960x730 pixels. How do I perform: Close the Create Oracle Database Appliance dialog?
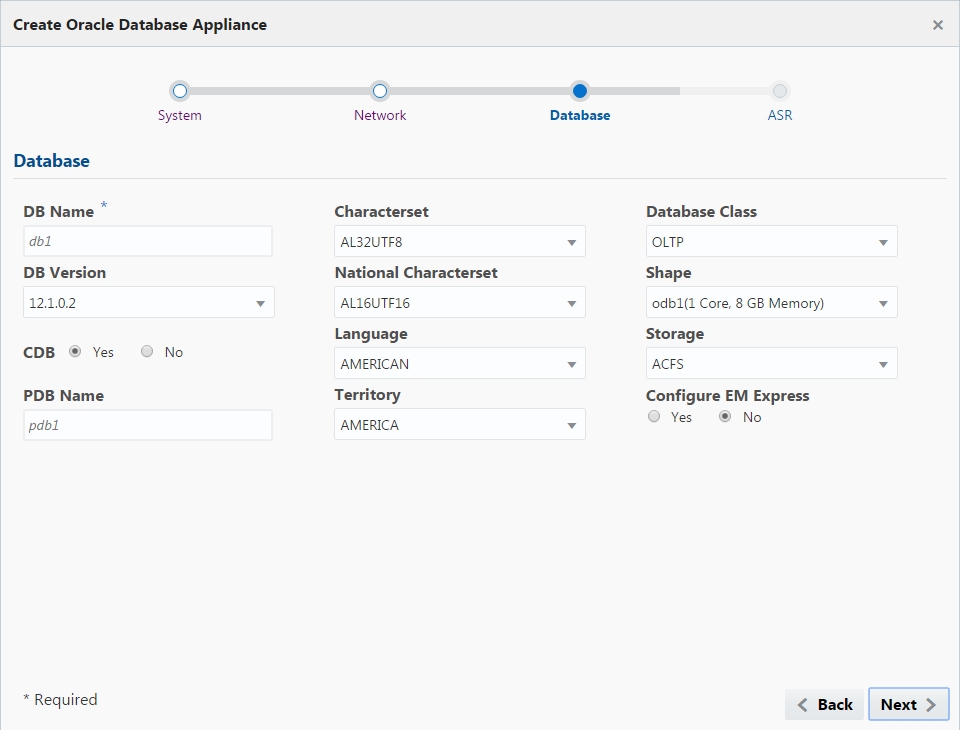(x=937, y=25)
